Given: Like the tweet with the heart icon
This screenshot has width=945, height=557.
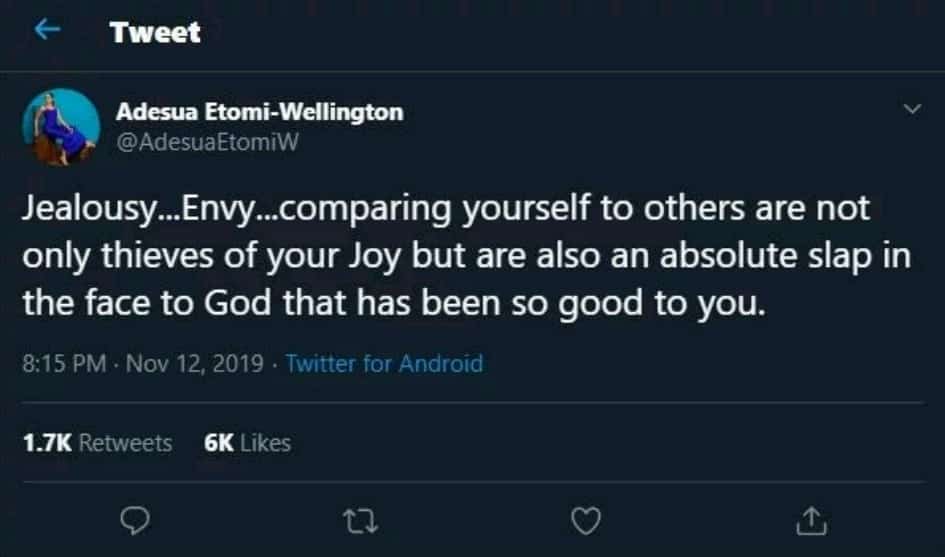Looking at the screenshot, I should (x=587, y=520).
